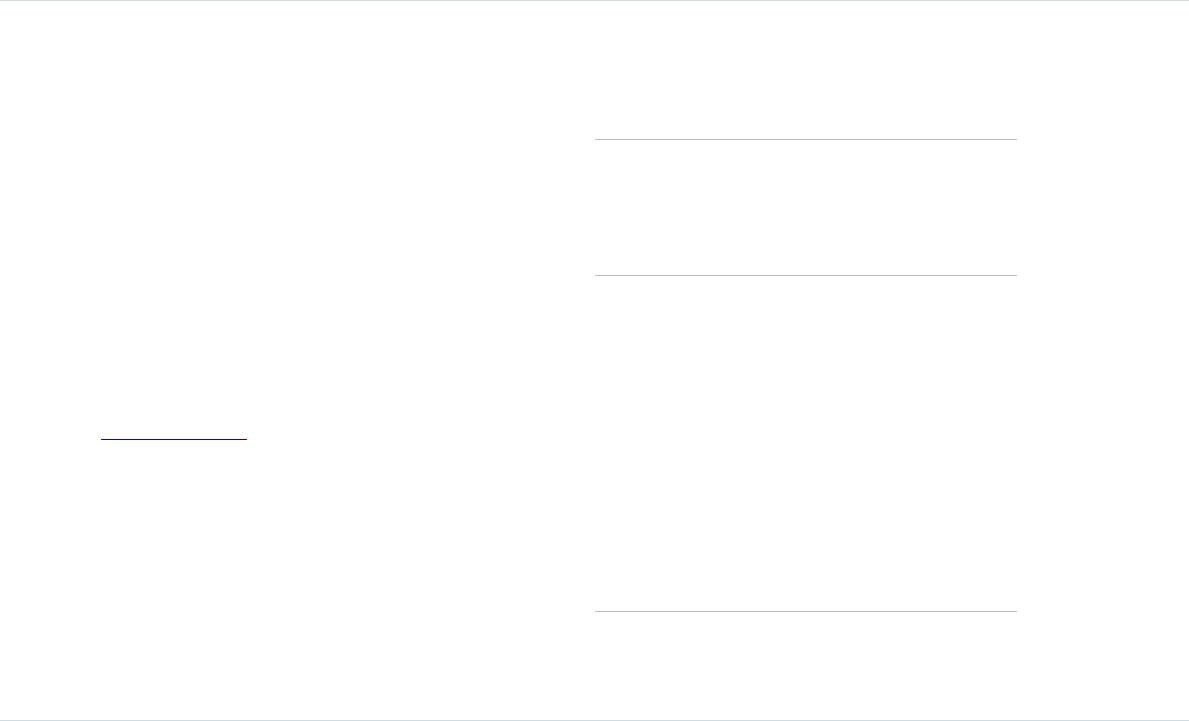Click the right end of bottom divider line
Viewport: 1189px width, 721px height.
(x=1014, y=611)
